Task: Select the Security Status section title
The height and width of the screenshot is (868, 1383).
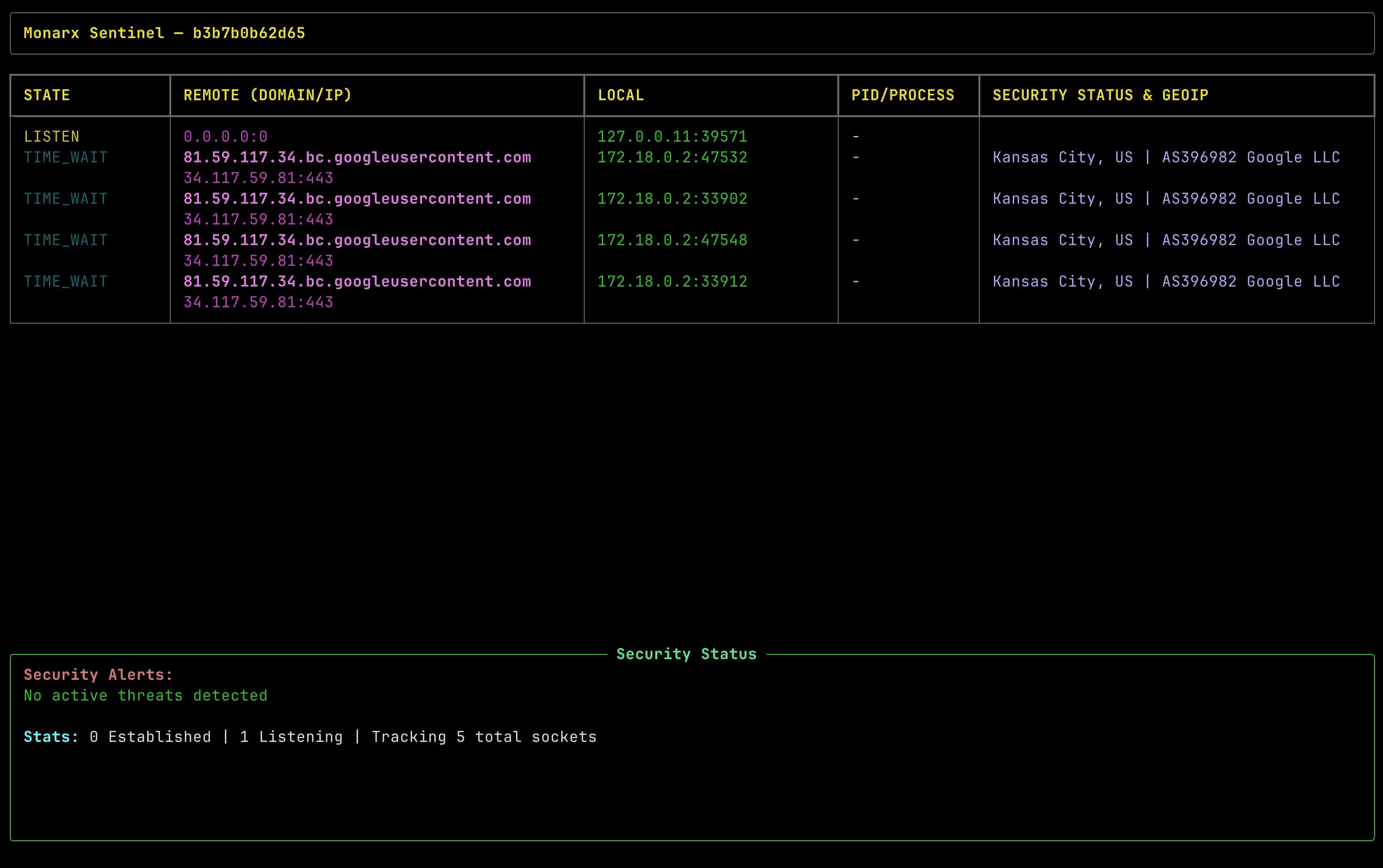Action: tap(686, 653)
